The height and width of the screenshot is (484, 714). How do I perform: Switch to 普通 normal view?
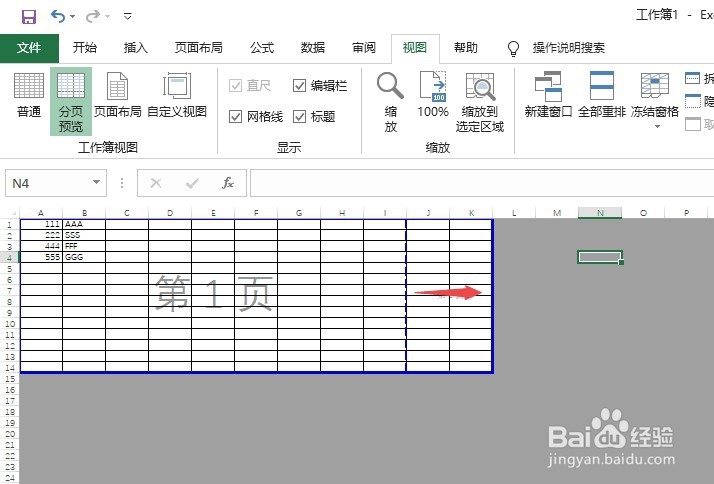point(29,96)
